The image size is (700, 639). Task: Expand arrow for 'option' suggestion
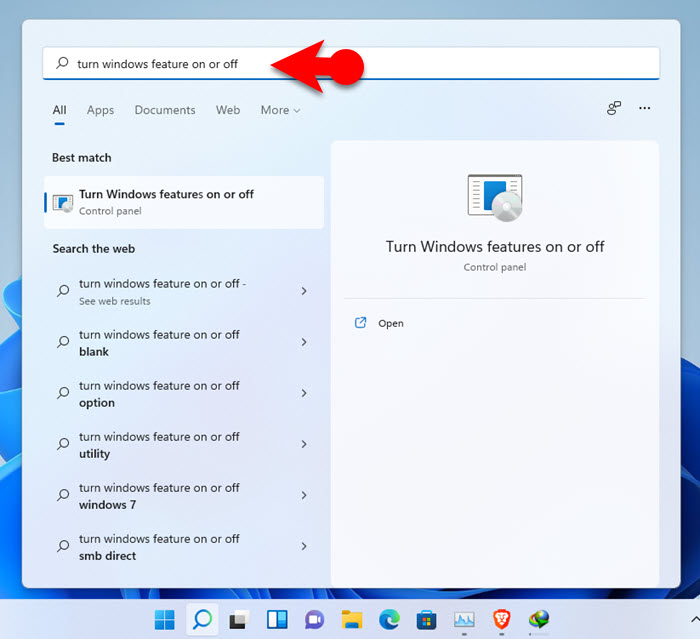[x=304, y=393]
